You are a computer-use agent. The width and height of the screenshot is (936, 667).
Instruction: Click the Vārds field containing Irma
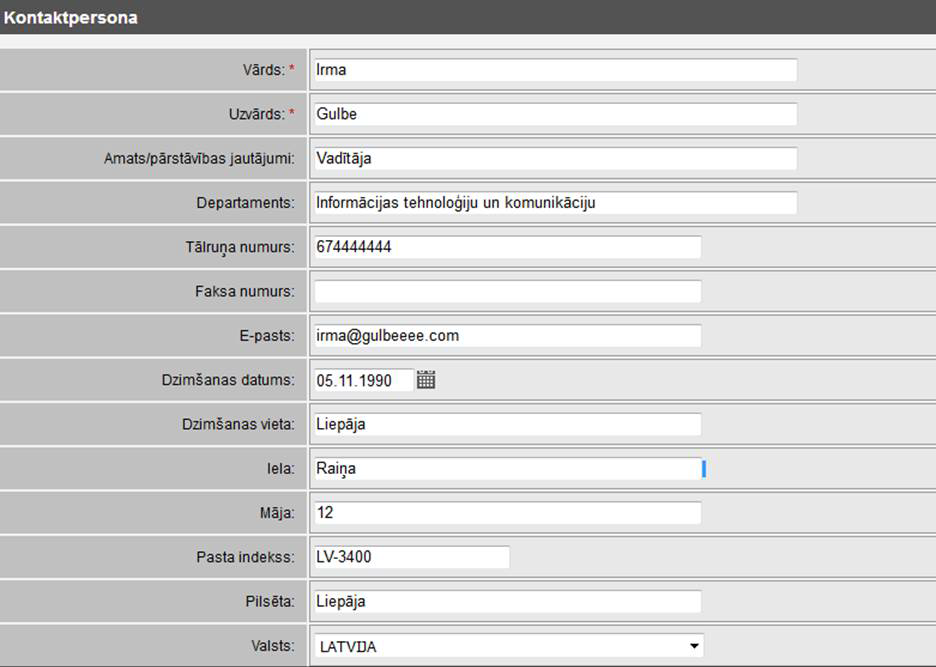point(555,70)
